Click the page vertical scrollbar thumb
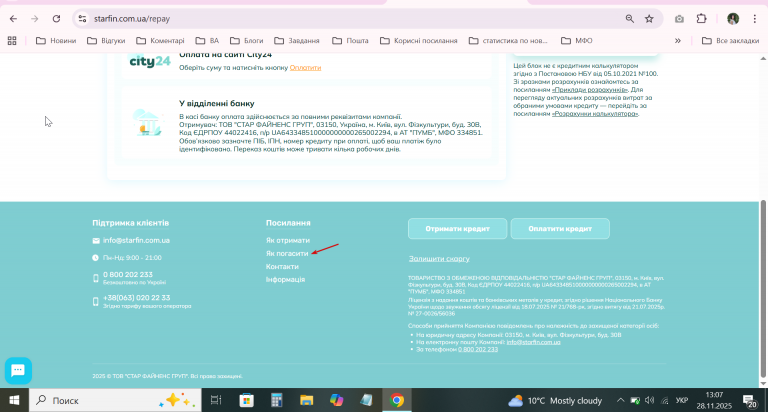Screen dimensions: 768x412 click(763, 289)
